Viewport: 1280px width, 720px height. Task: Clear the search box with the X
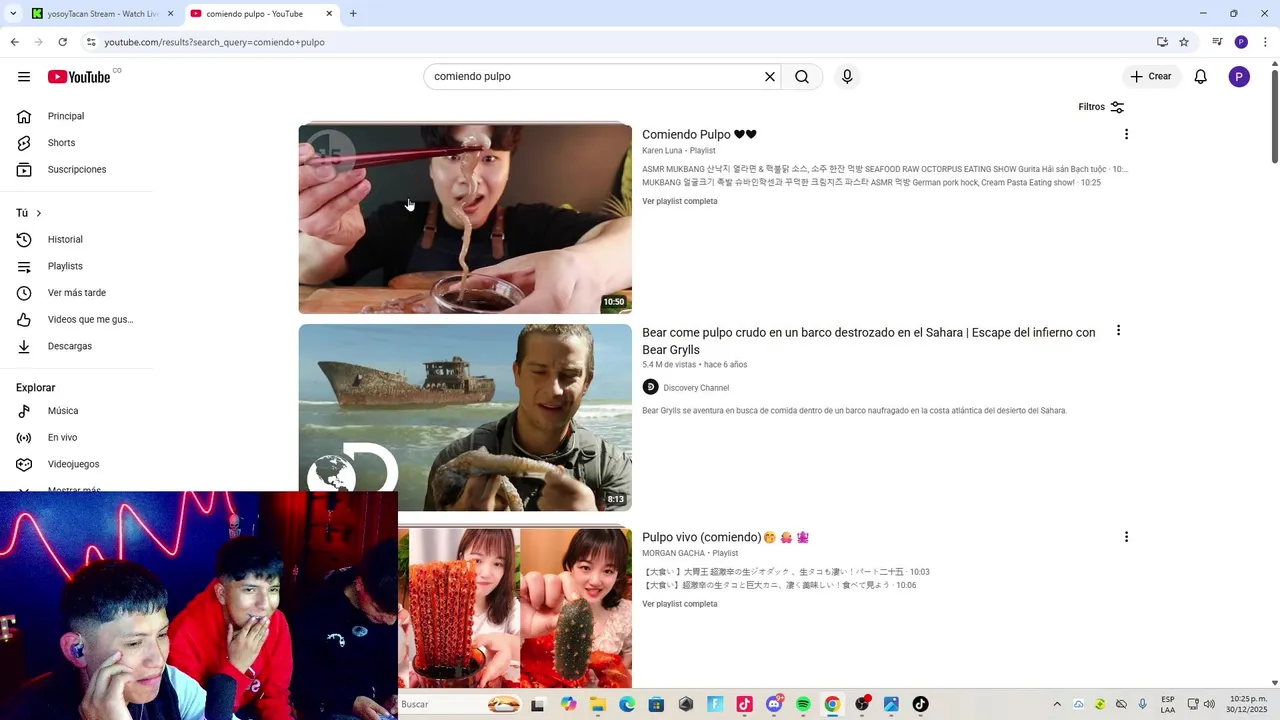click(x=770, y=77)
